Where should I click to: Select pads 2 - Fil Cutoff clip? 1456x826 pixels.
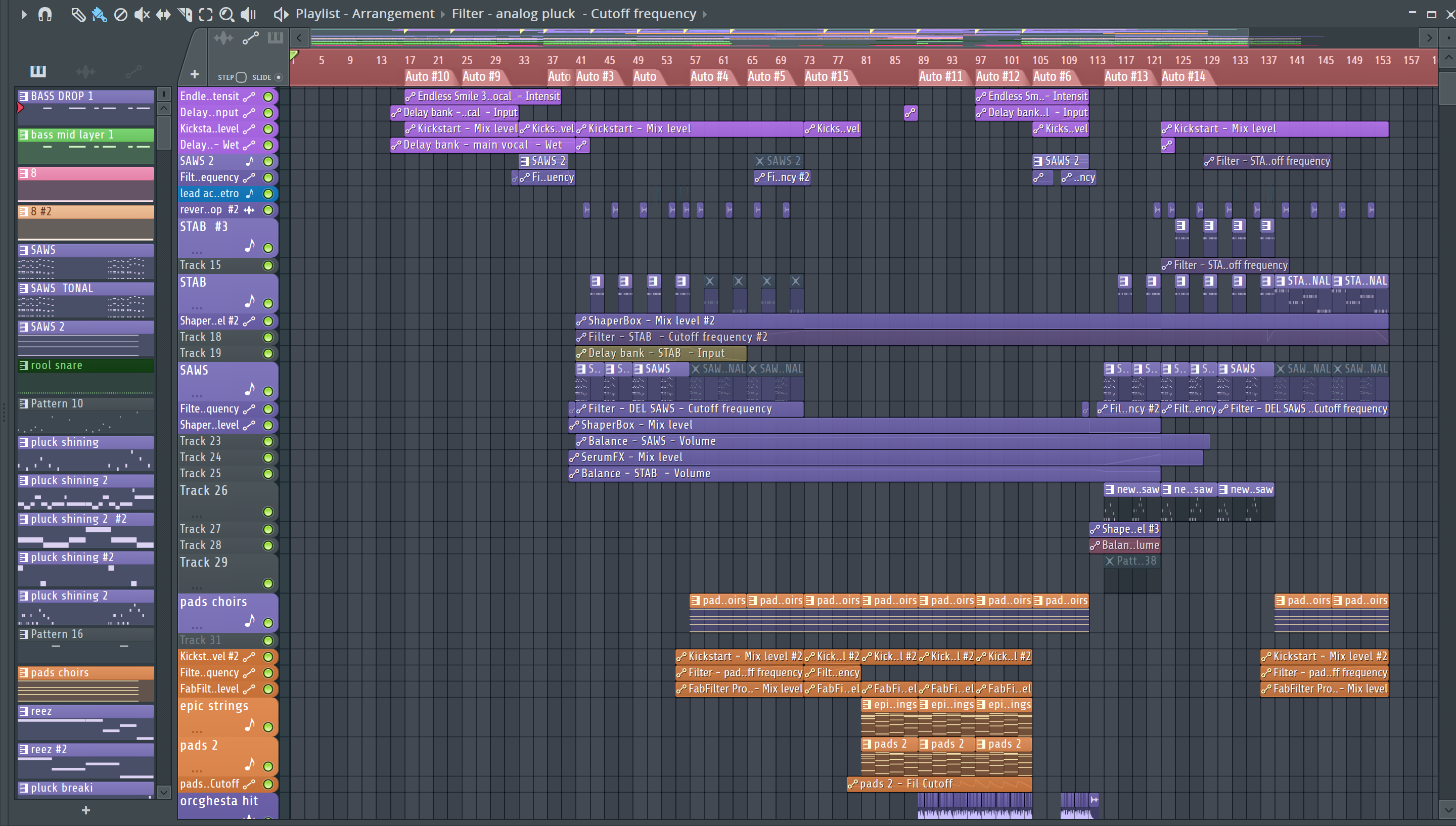coord(939,784)
